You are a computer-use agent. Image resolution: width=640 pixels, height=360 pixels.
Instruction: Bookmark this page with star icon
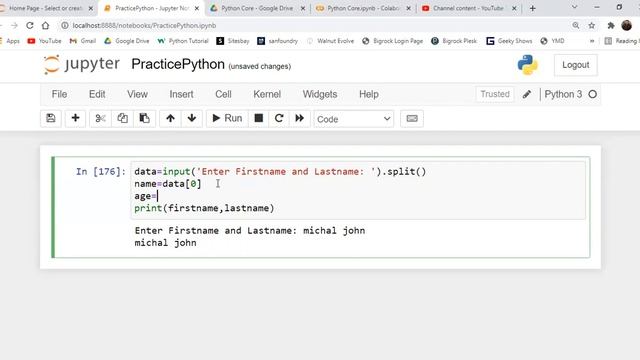[x=591, y=25]
